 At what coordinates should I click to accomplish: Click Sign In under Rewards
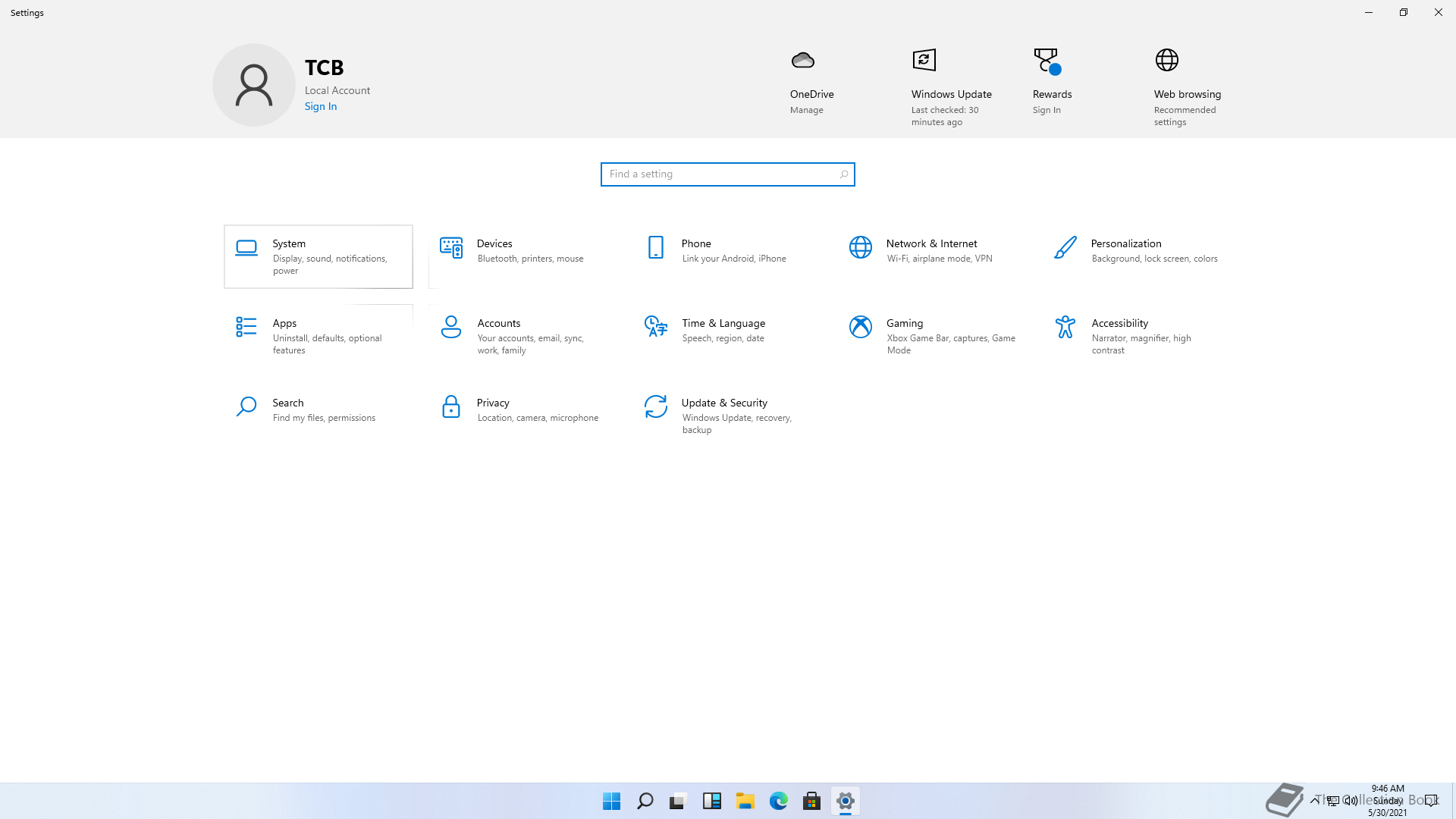[x=1046, y=110]
